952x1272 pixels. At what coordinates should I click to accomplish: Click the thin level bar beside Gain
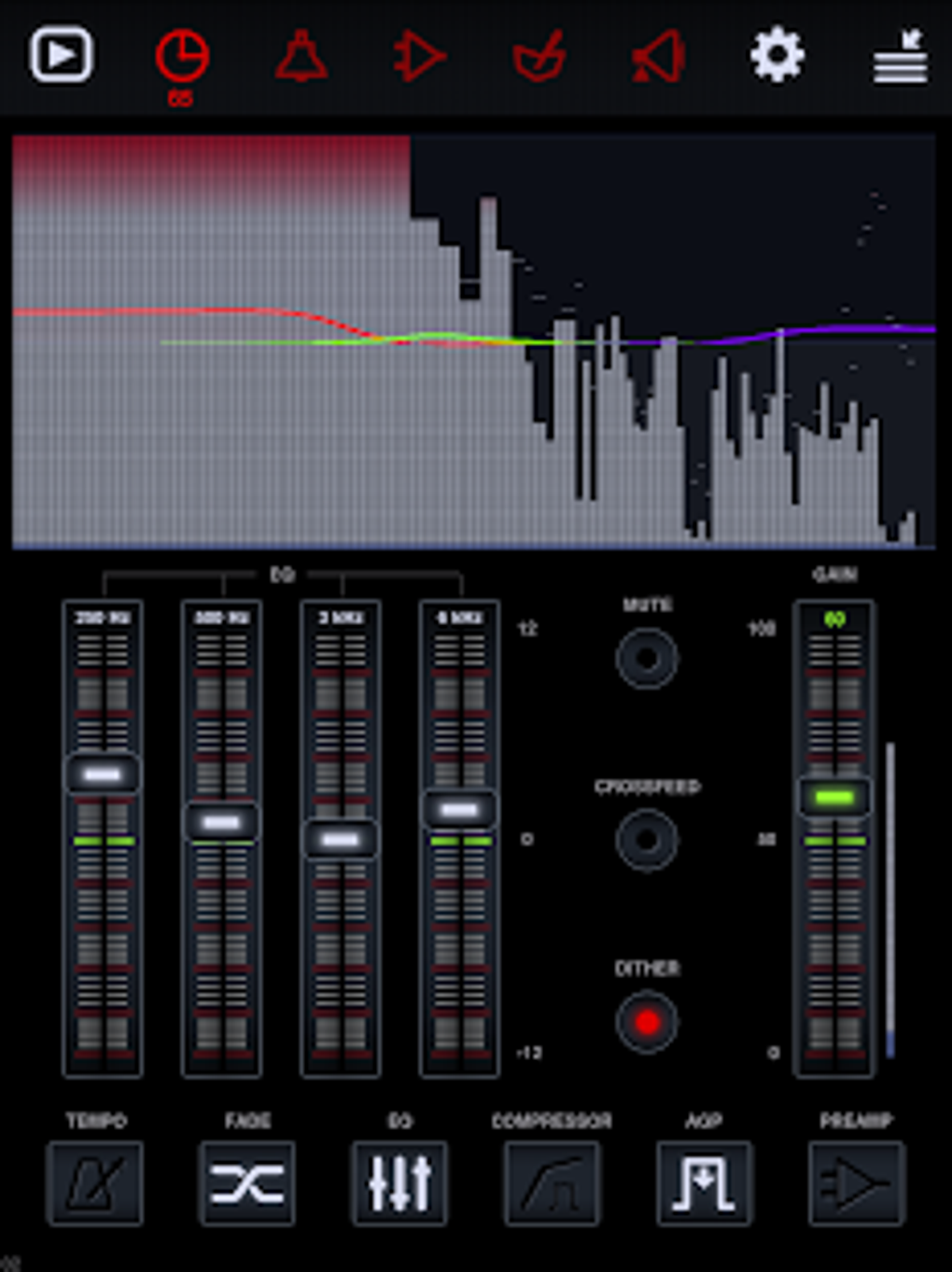pyautogui.click(x=890, y=901)
